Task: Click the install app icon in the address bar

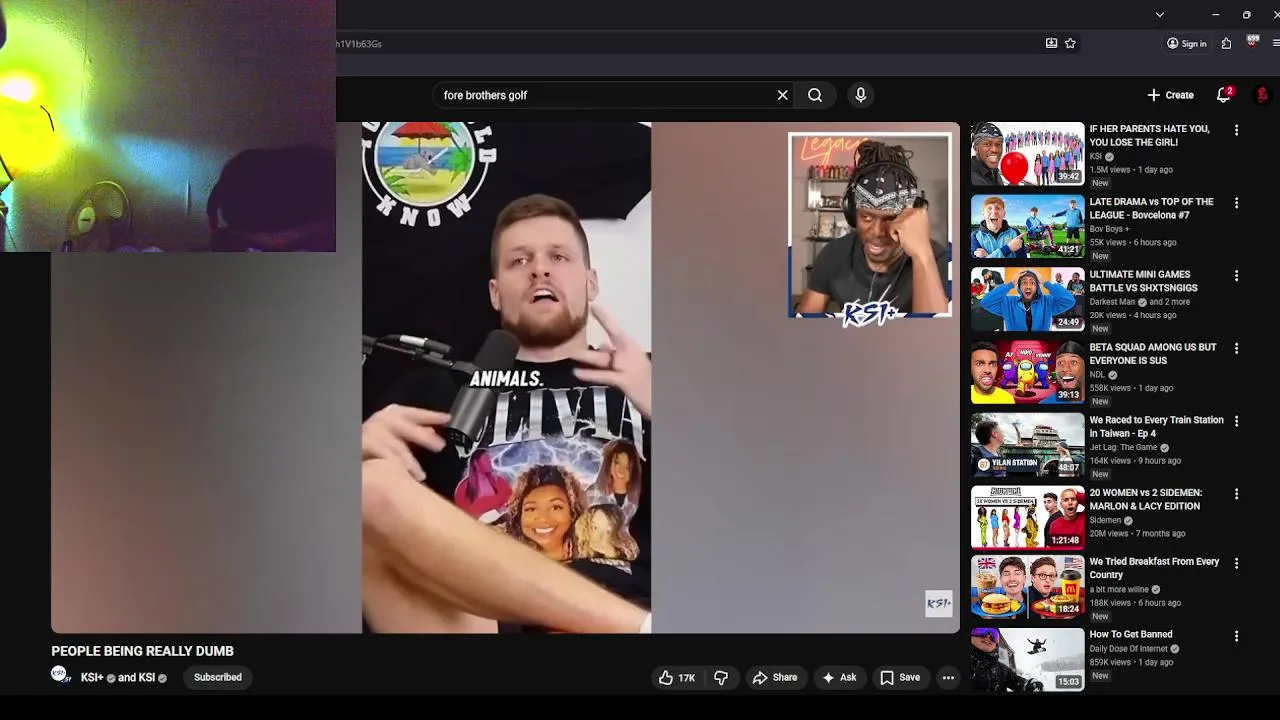Action: pyautogui.click(x=1051, y=43)
